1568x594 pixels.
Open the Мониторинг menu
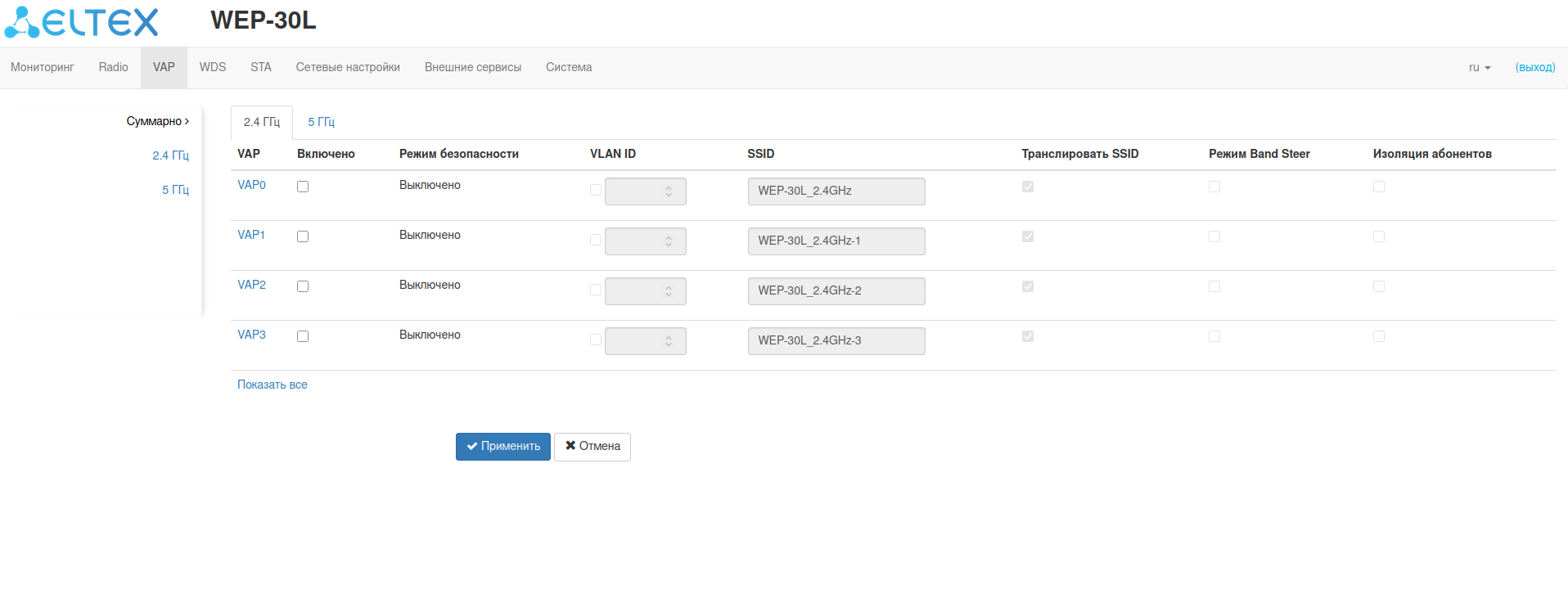[x=43, y=68]
